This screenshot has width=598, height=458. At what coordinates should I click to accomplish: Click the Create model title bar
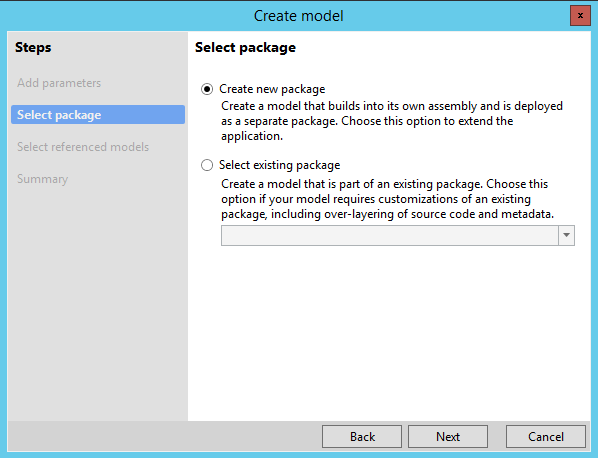pyautogui.click(x=299, y=16)
